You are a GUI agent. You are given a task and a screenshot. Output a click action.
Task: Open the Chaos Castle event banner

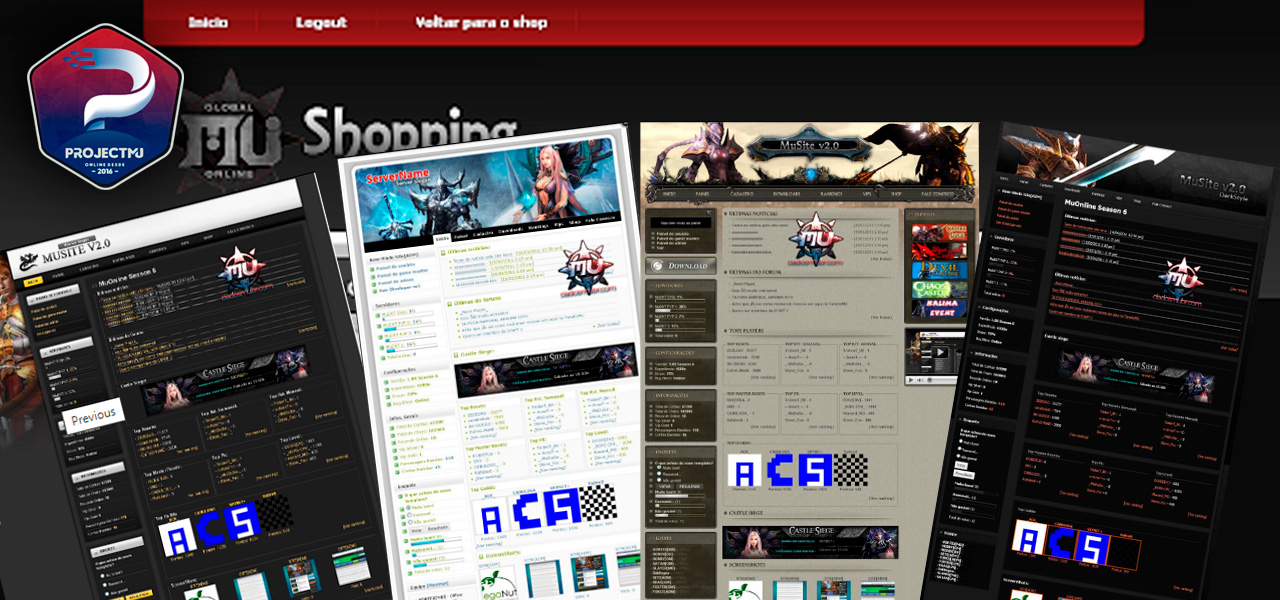click(x=940, y=291)
